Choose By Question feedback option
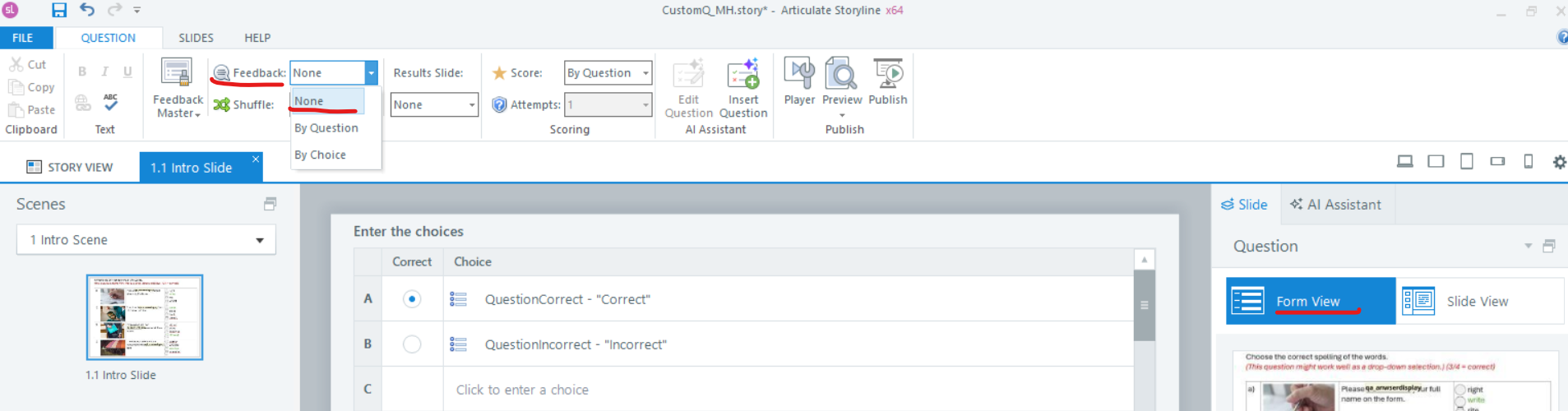The height and width of the screenshot is (411, 1568). click(326, 128)
